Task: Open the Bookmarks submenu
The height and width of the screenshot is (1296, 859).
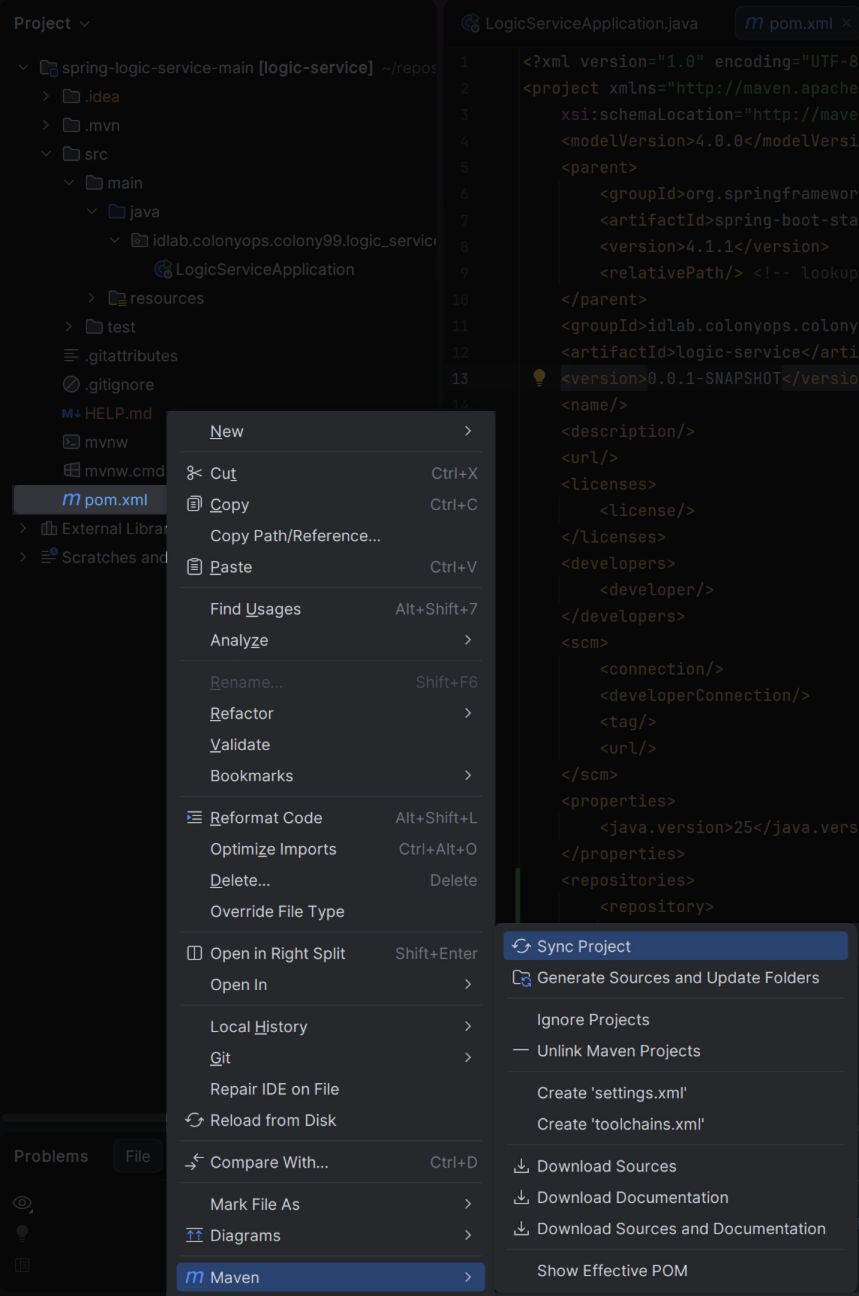Action: [x=331, y=775]
